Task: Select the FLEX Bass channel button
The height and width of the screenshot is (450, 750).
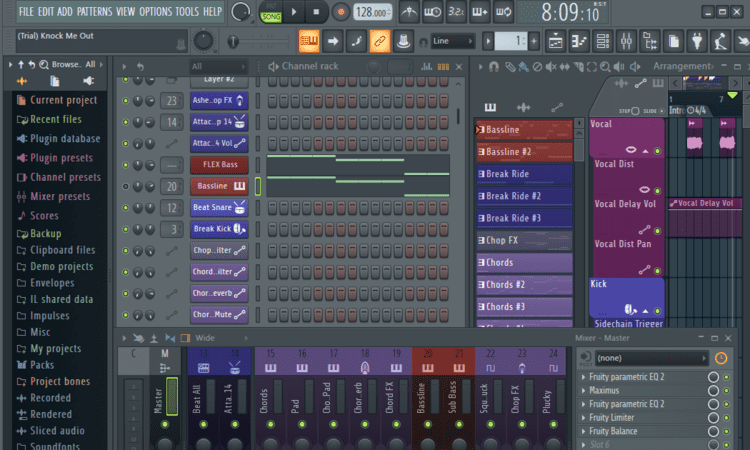Action: [x=219, y=165]
